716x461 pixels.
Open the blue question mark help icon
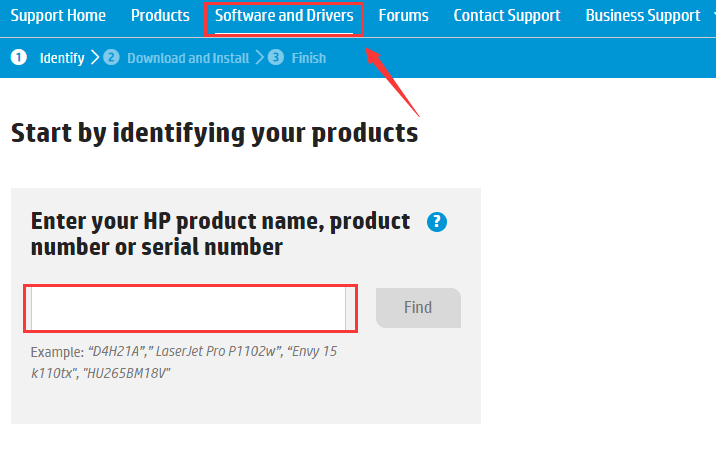437,222
